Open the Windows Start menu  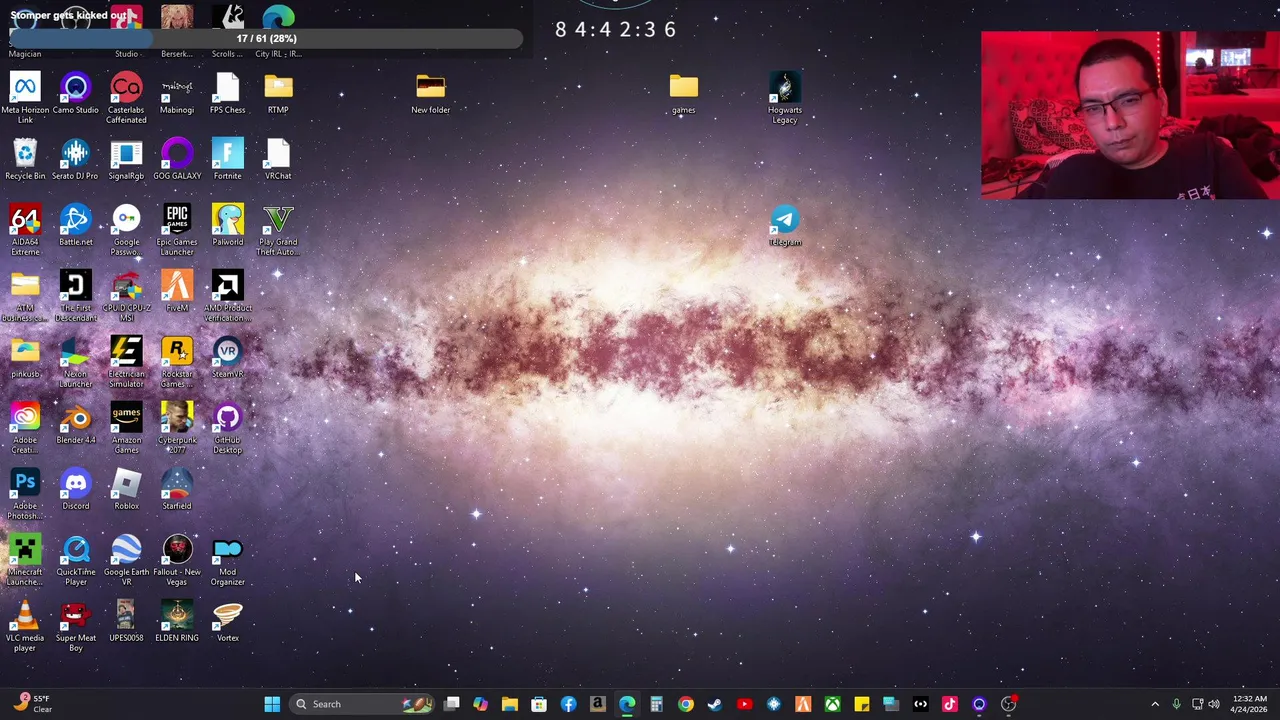coord(272,704)
